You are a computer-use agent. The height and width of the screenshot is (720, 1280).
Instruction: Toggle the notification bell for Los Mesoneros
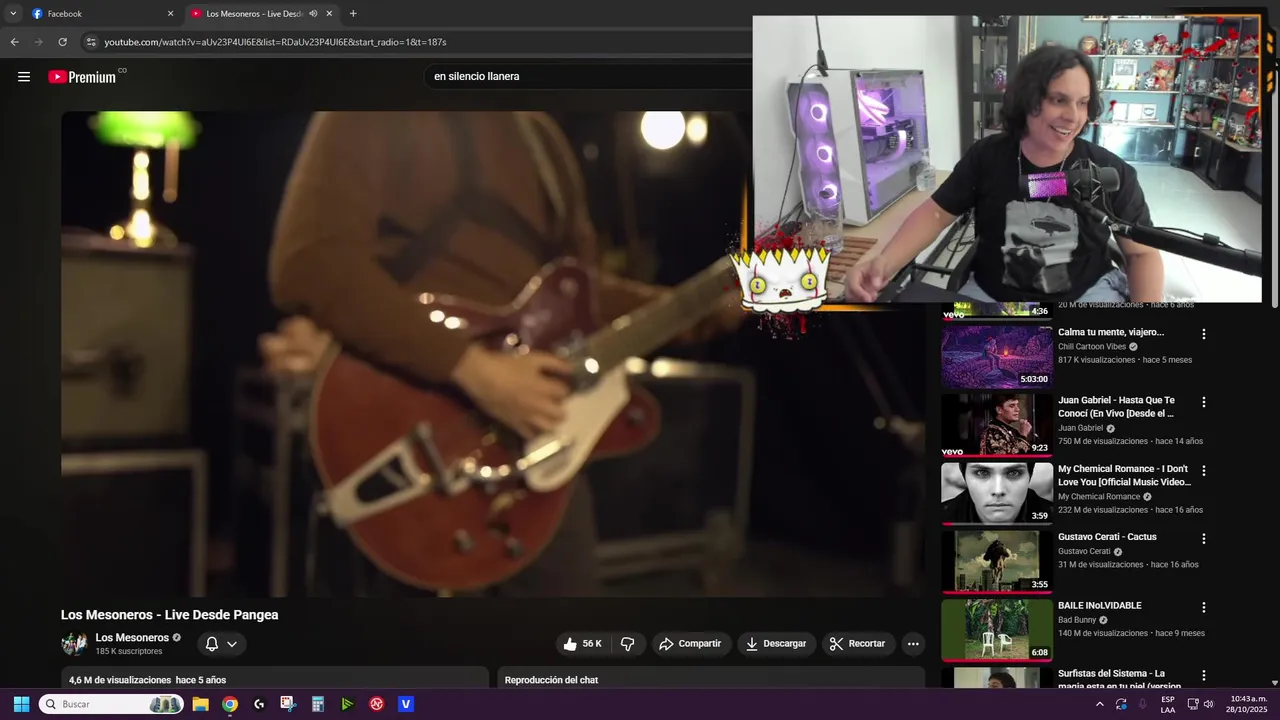[211, 644]
